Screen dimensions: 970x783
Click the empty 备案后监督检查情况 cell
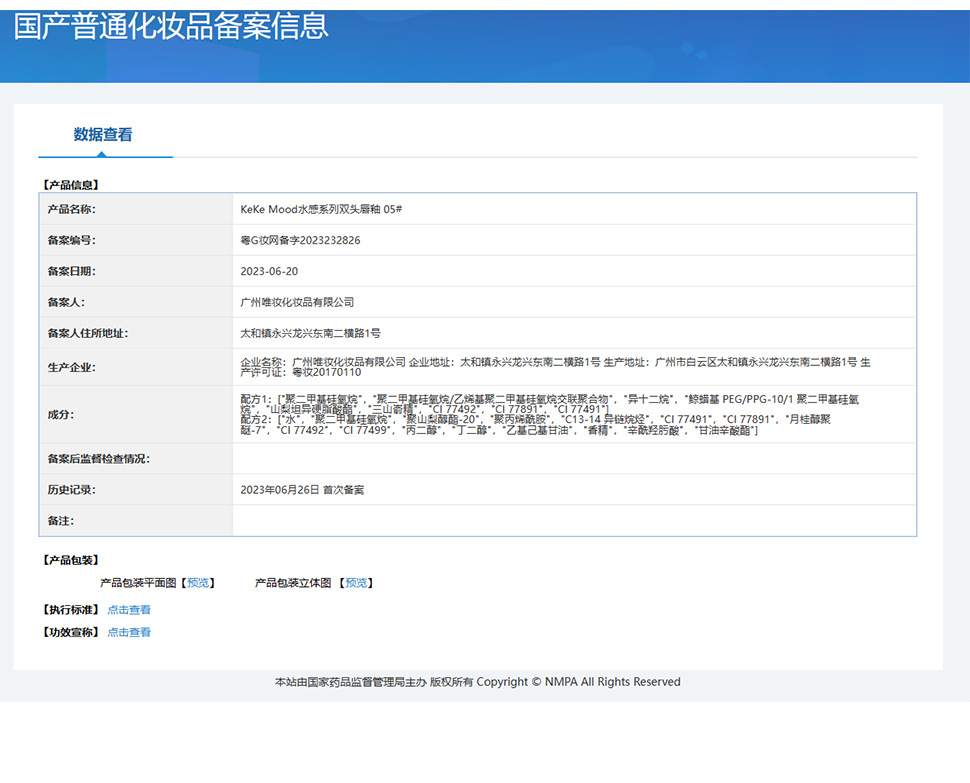coord(574,458)
